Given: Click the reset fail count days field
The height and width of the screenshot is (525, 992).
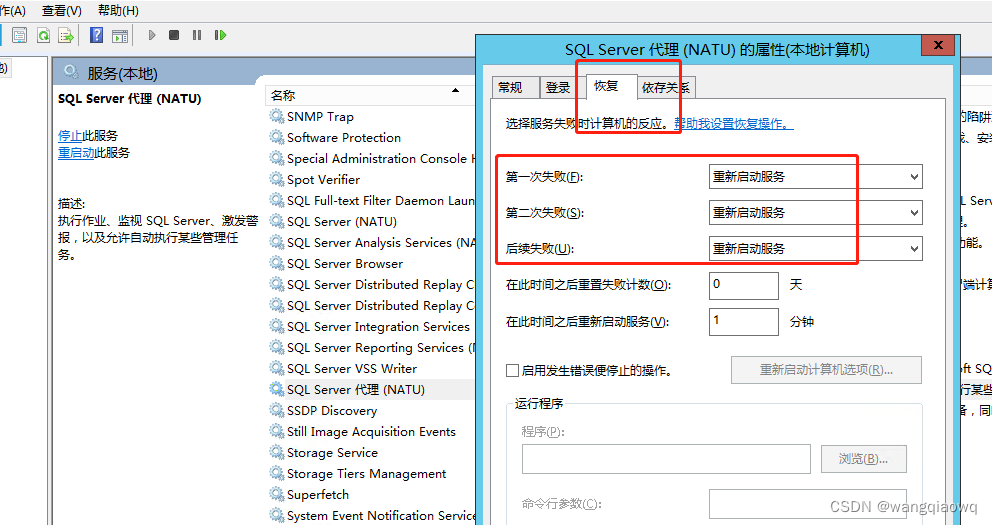Looking at the screenshot, I should 743,285.
